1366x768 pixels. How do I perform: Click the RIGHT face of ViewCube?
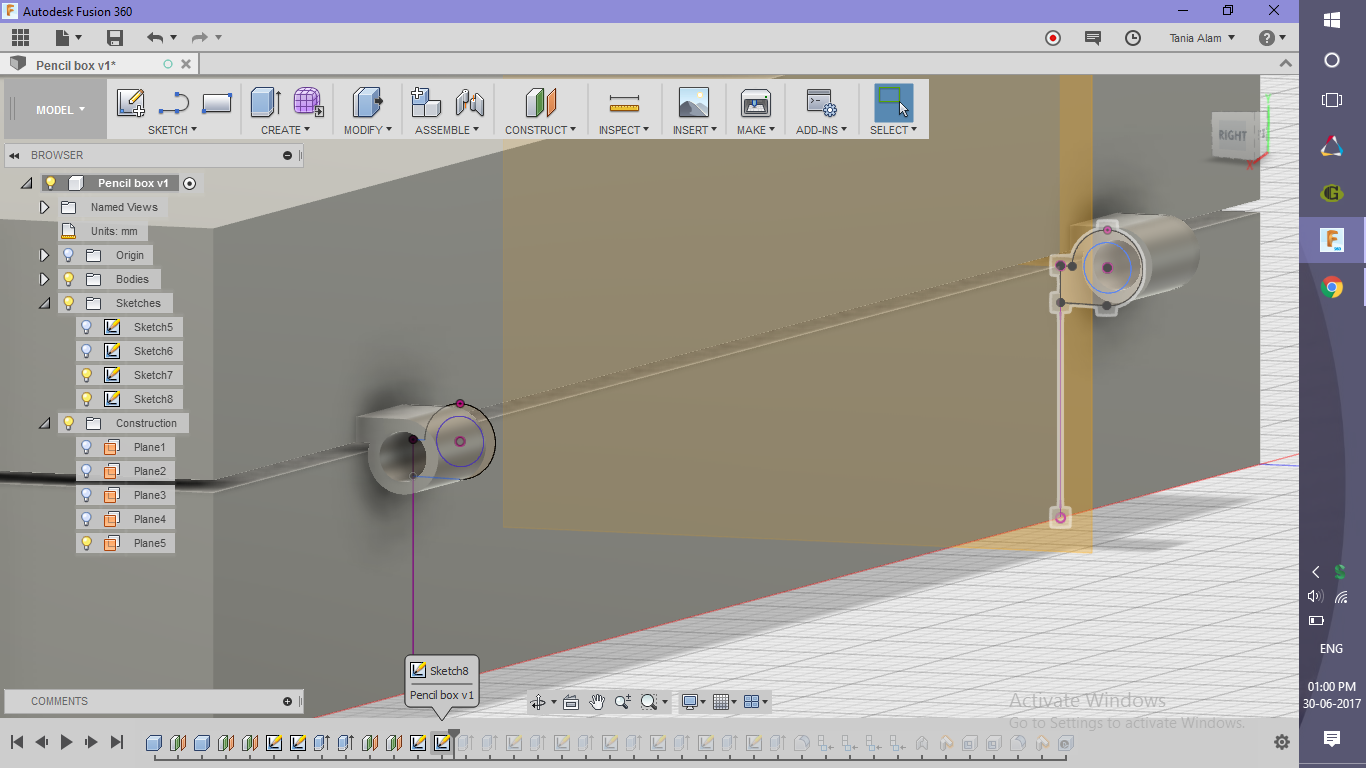(1232, 135)
